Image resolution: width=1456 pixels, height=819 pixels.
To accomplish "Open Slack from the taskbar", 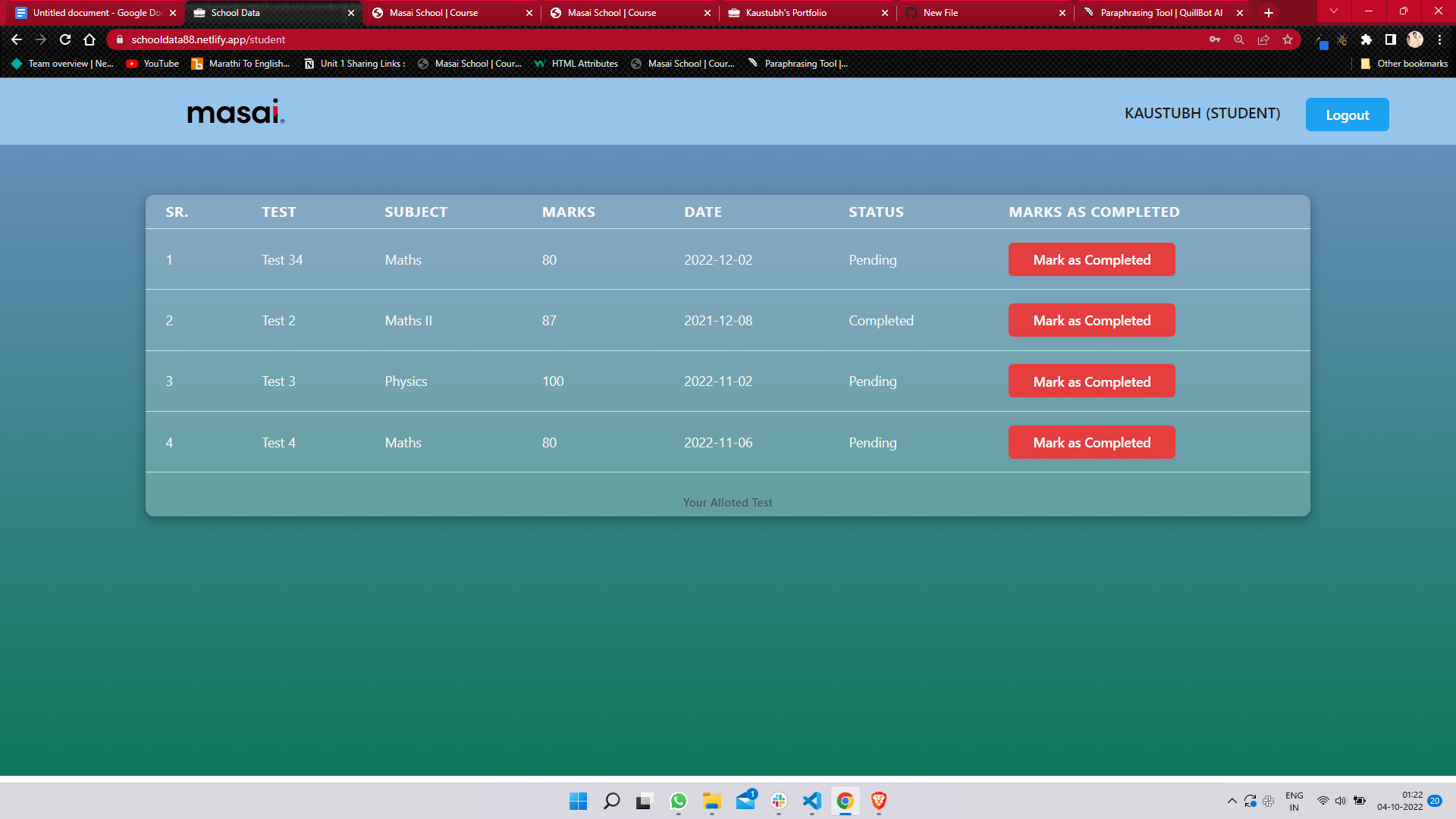I will click(778, 802).
